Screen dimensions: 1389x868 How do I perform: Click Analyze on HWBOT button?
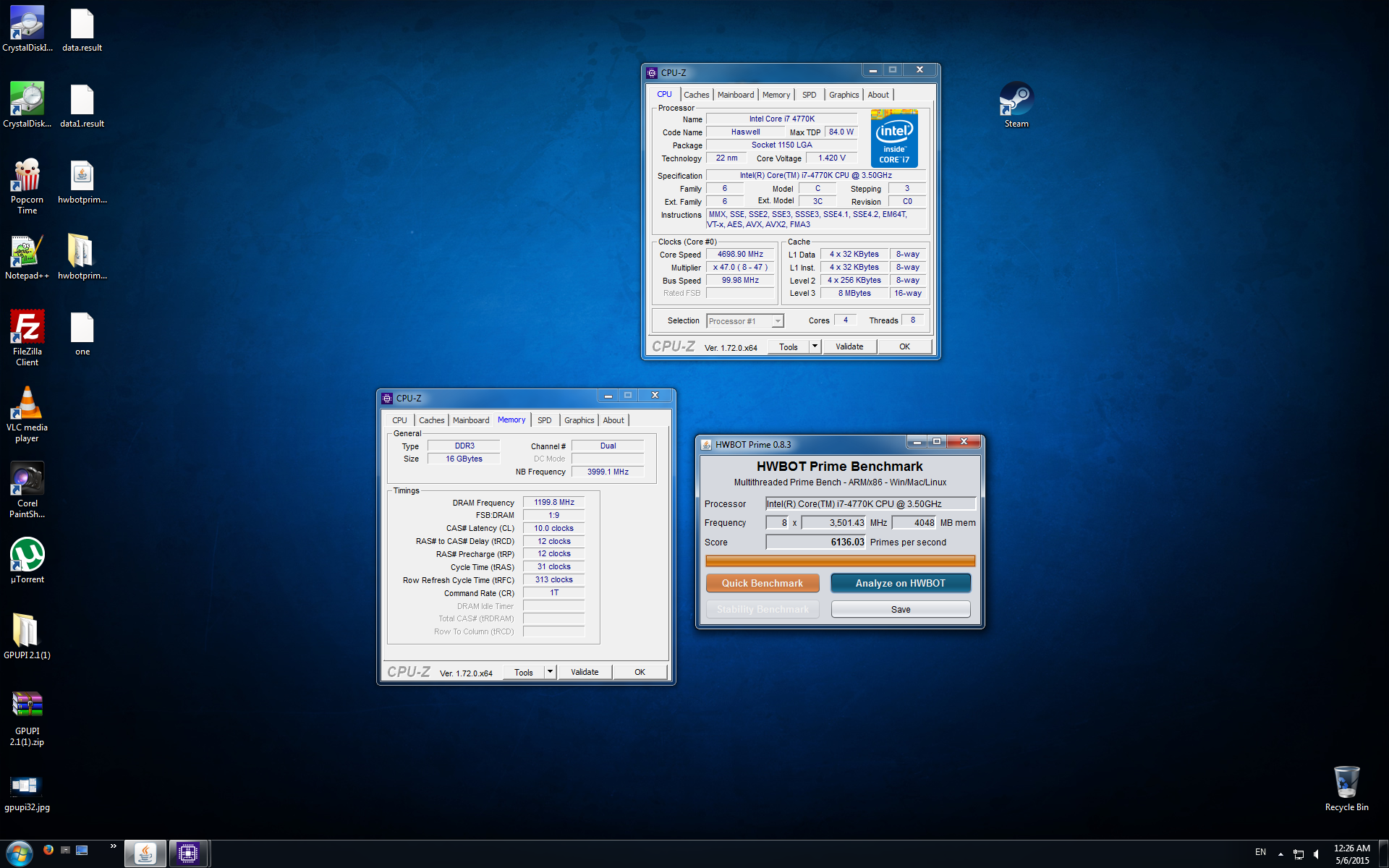[x=900, y=583]
